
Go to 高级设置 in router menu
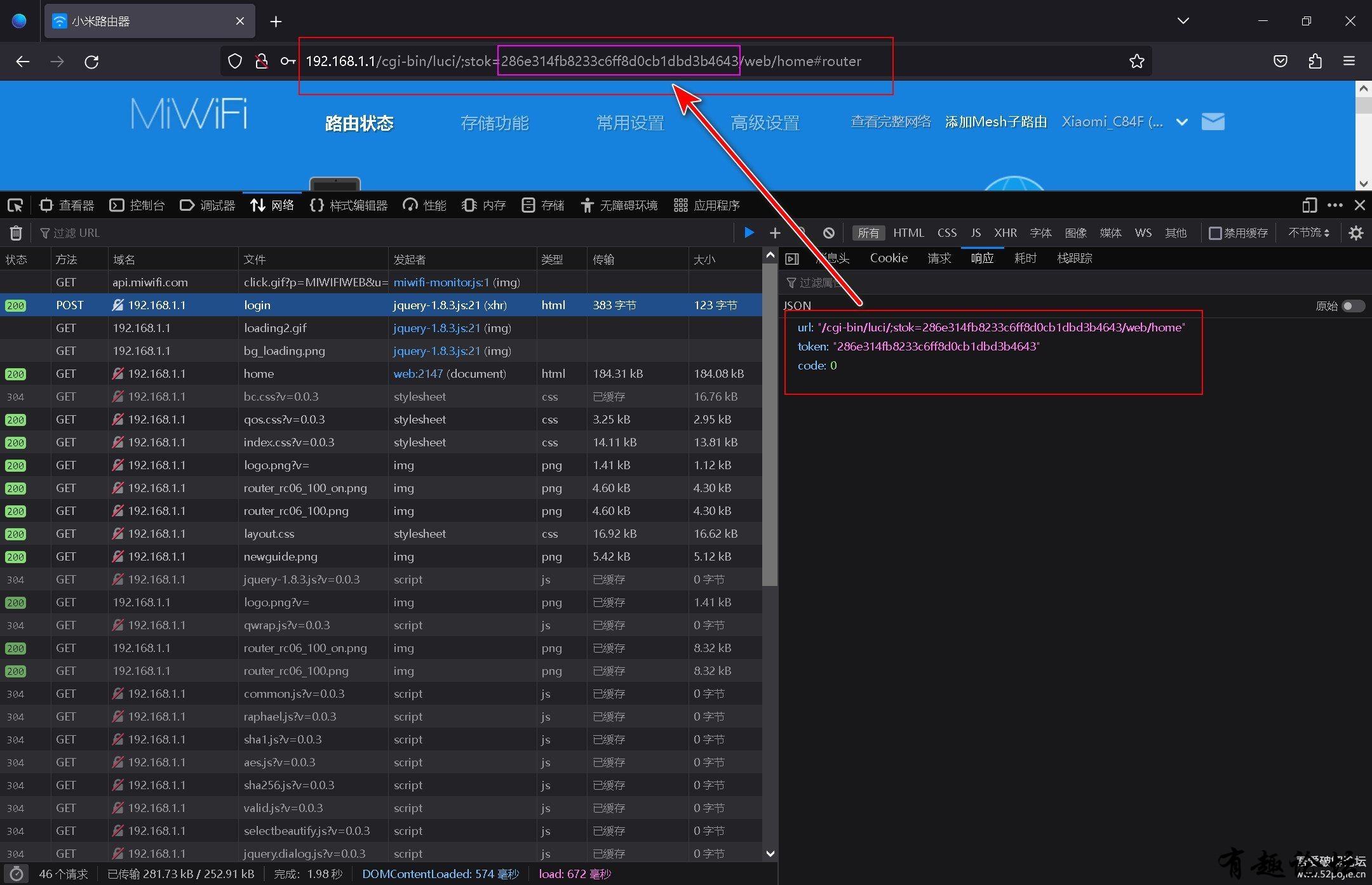765,123
